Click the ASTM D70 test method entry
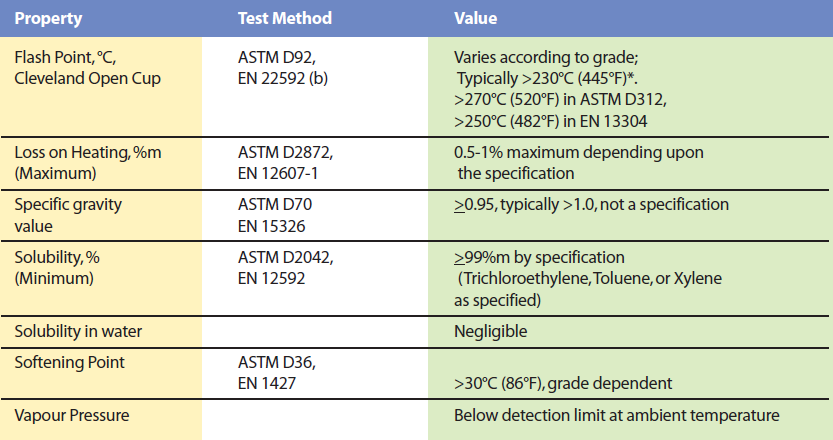833x440 pixels. [x=275, y=205]
